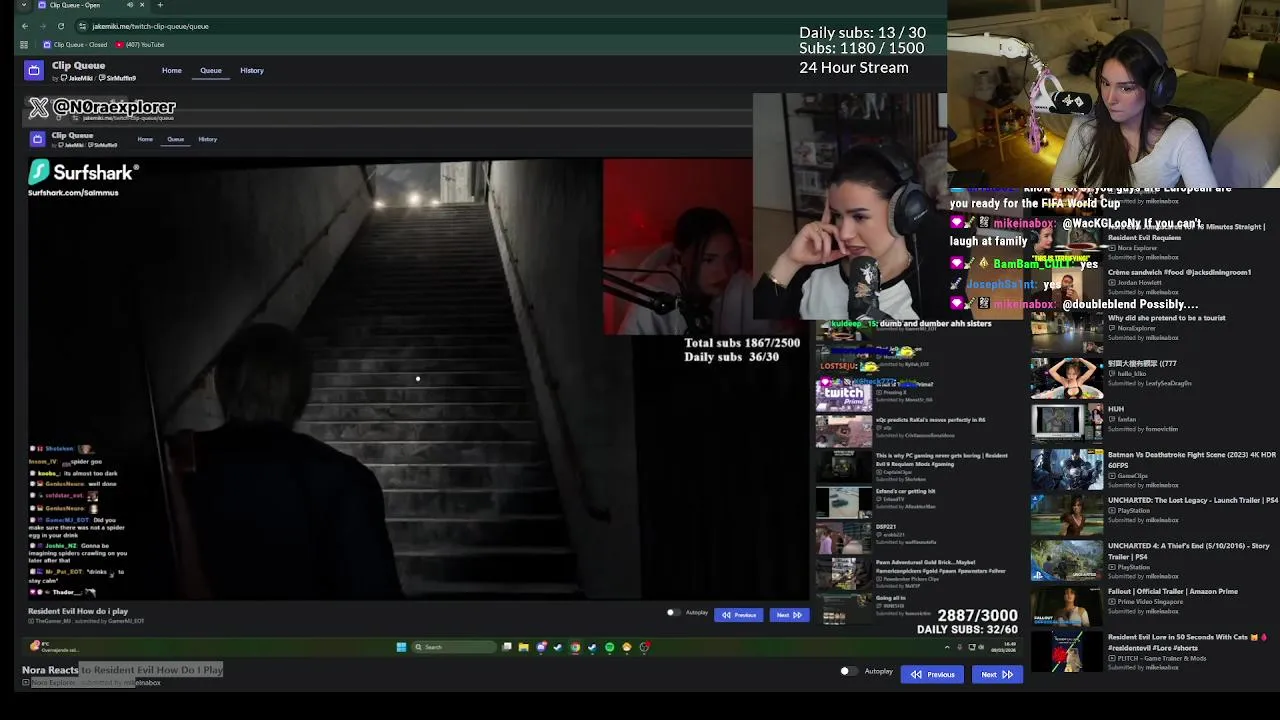
Task: Open the Resident Evil Lore in 50 Seconds thumbnail
Action: pos(1067,652)
